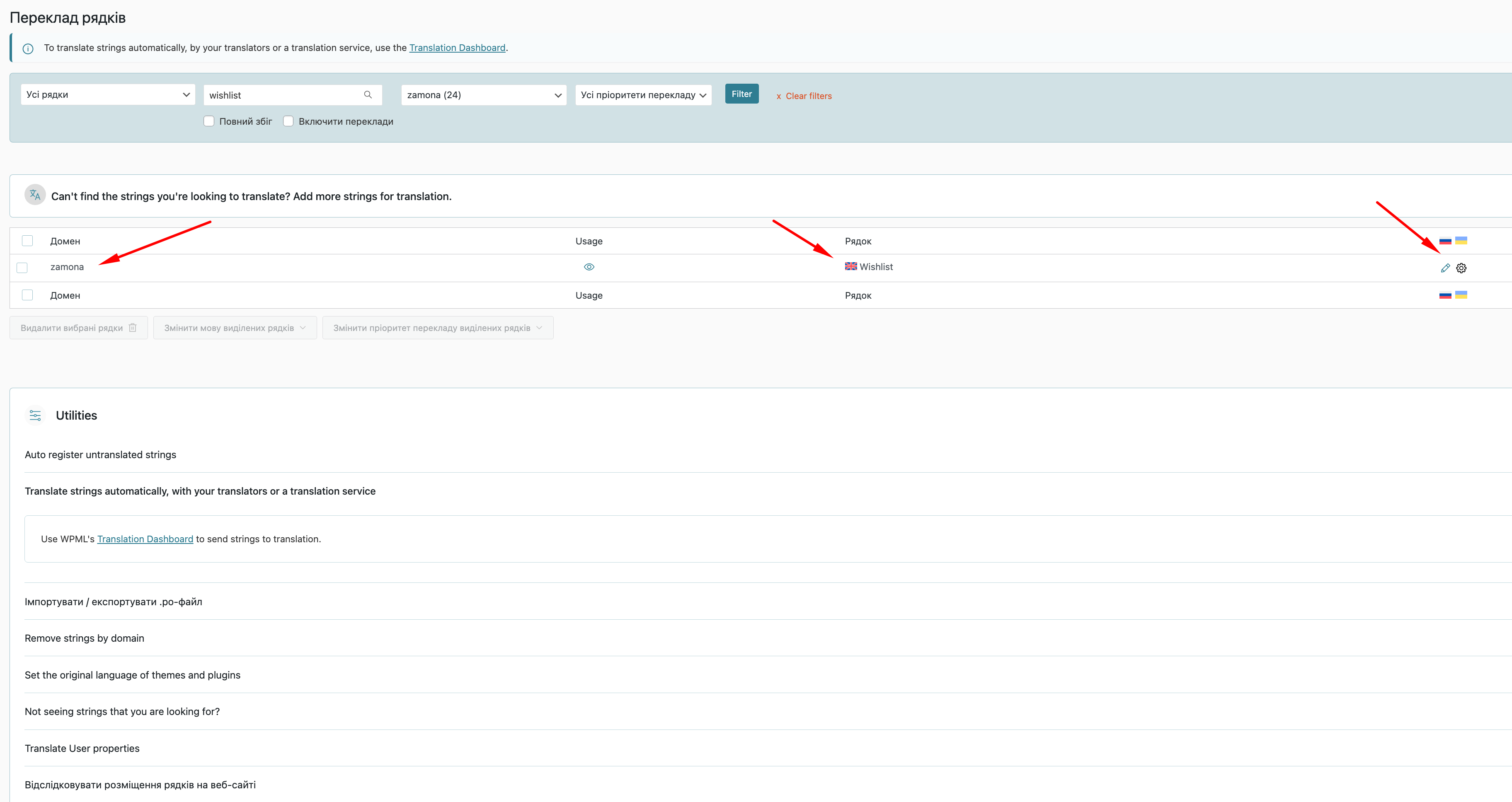Viewport: 1512px width, 802px height.
Task: Open gear settings icon for Wishlist row
Action: pos(1461,268)
